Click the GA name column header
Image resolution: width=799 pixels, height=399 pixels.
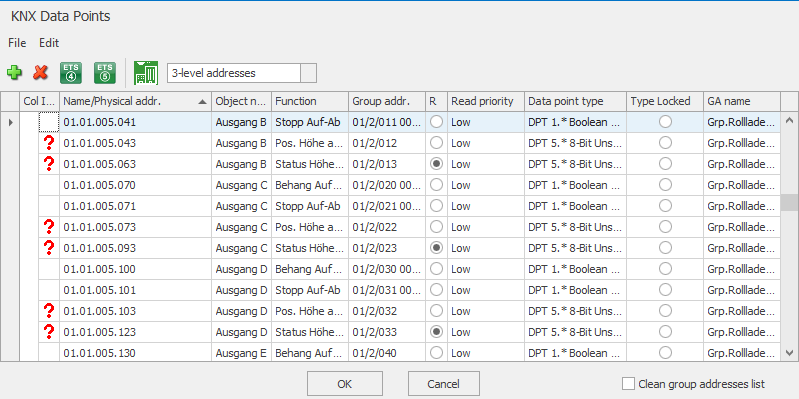742,101
